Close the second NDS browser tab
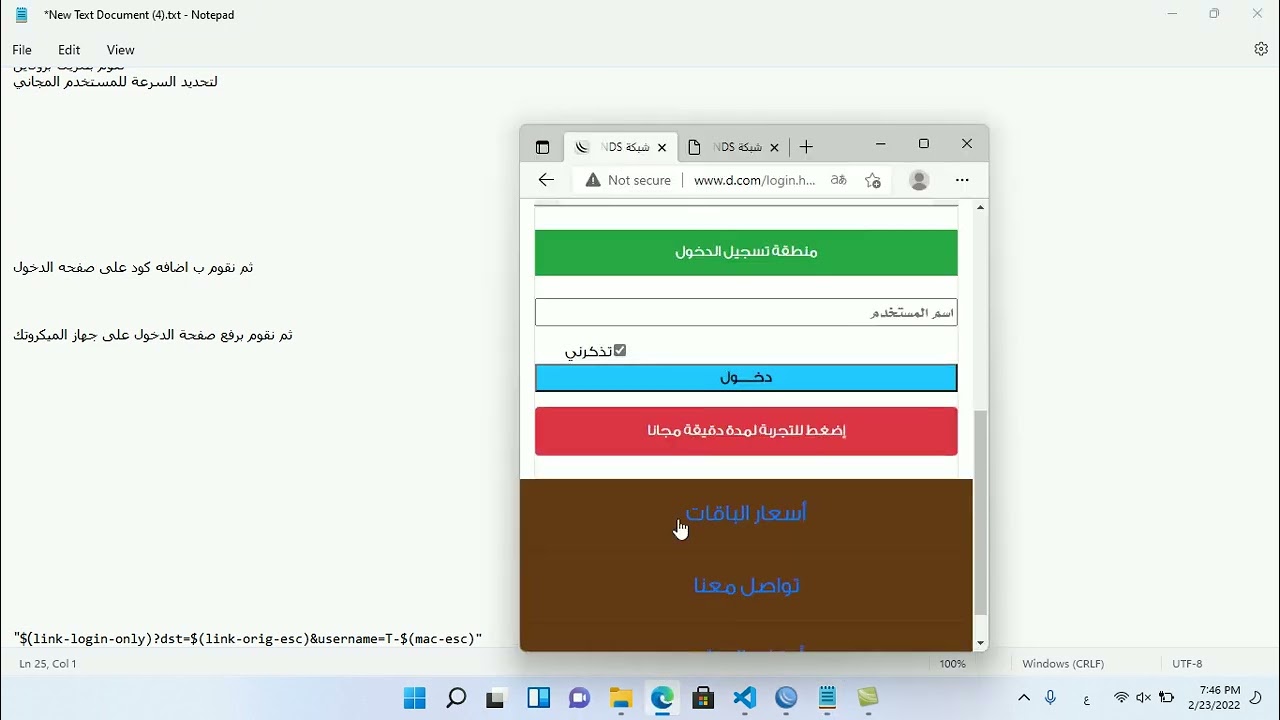The height and width of the screenshot is (720, 1280). (774, 147)
